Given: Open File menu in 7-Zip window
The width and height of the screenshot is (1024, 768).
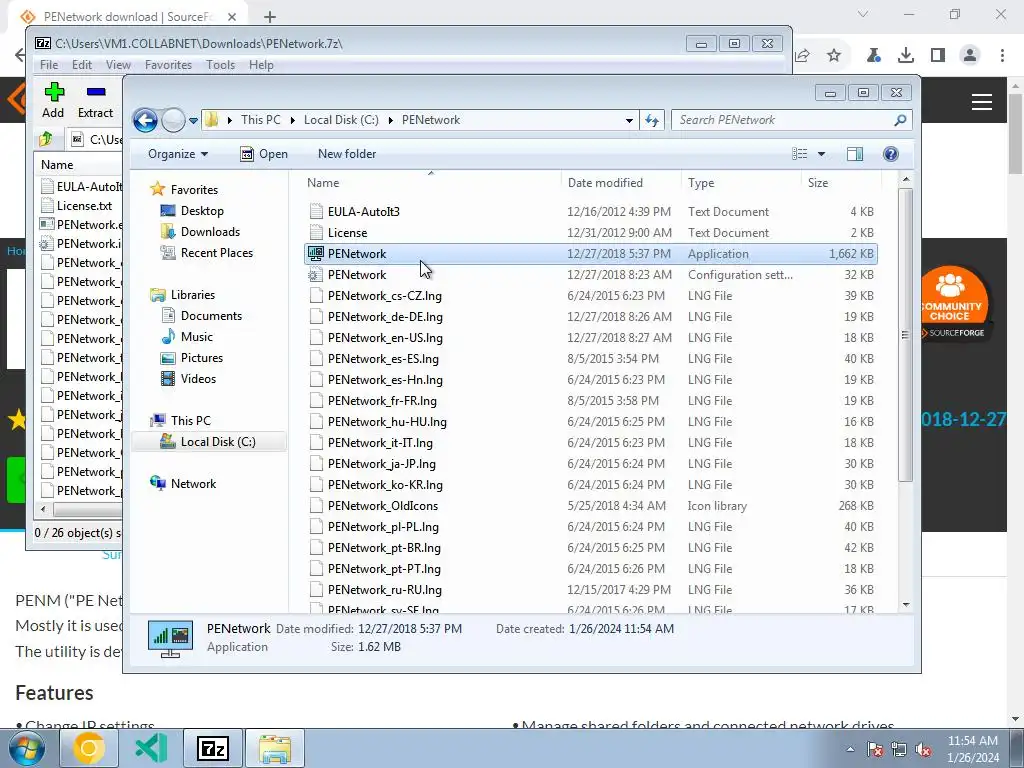Looking at the screenshot, I should pos(48,65).
